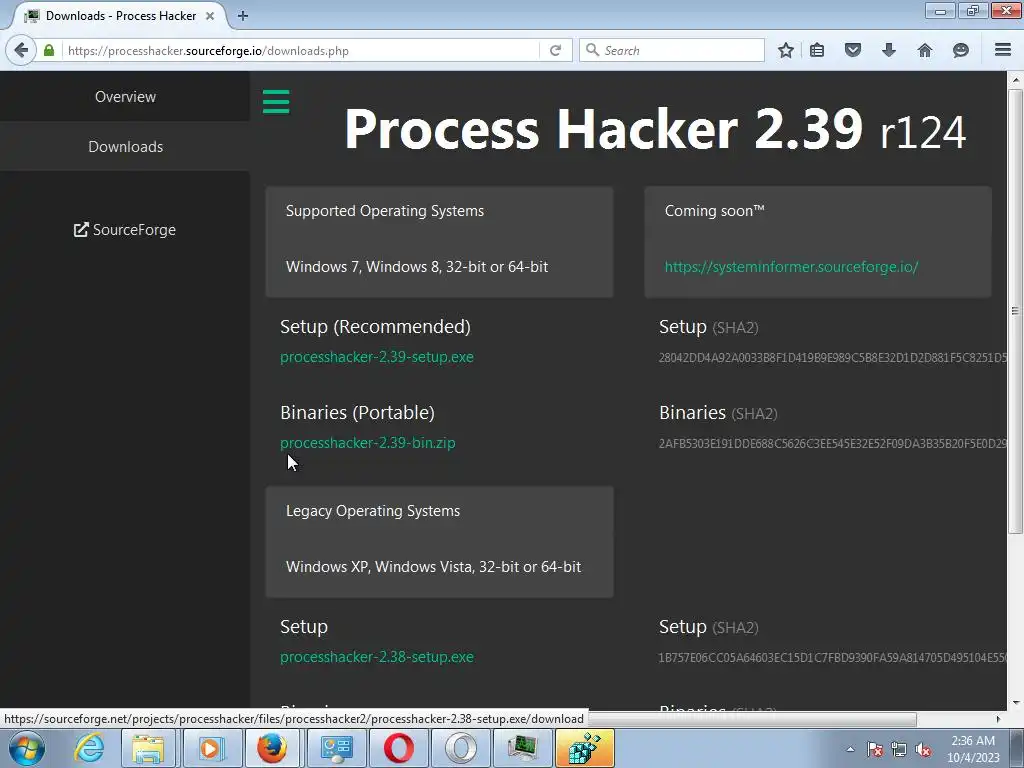Download processhacker-2.39-bin.zip
1024x768 pixels.
pos(368,443)
